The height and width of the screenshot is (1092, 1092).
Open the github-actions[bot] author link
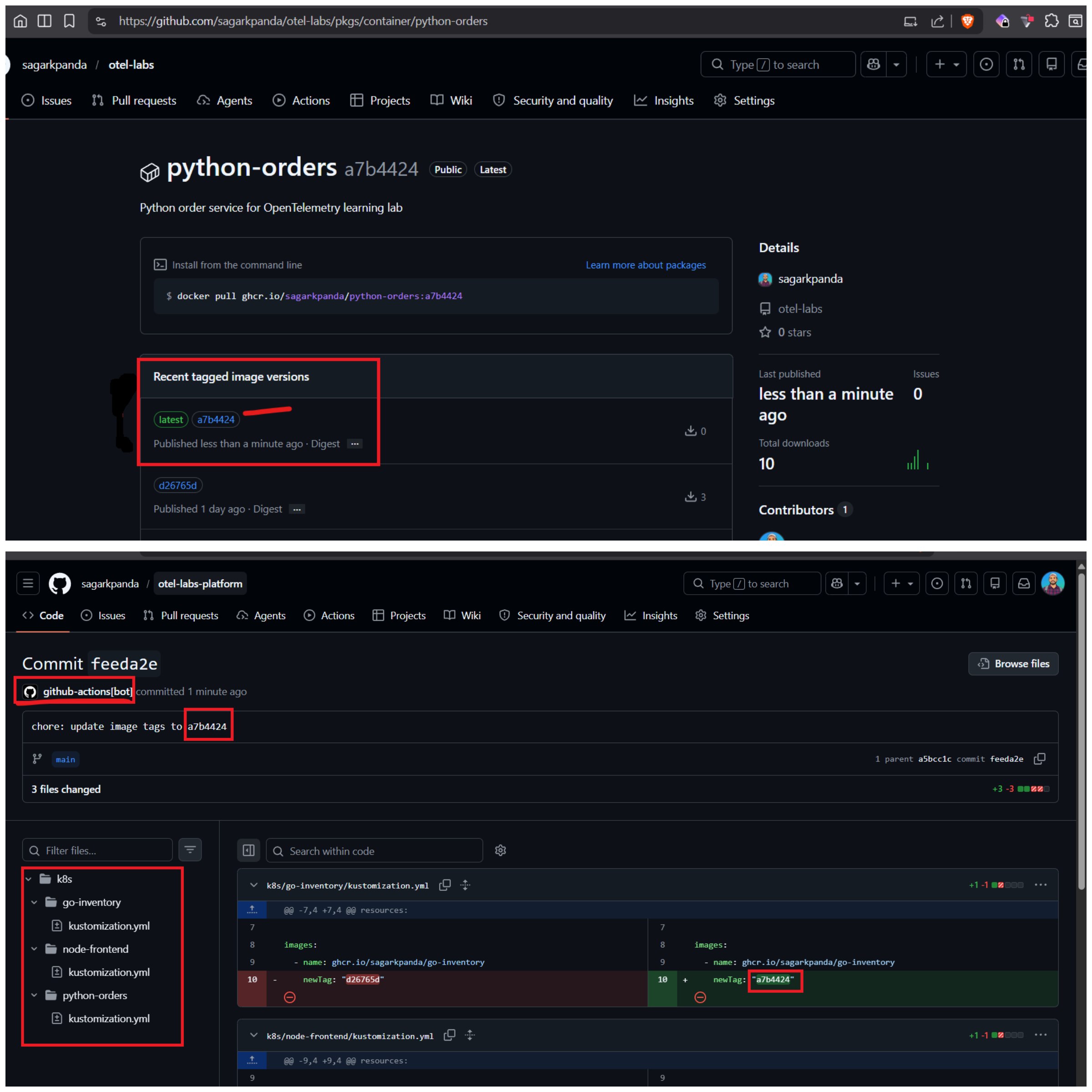tap(87, 691)
